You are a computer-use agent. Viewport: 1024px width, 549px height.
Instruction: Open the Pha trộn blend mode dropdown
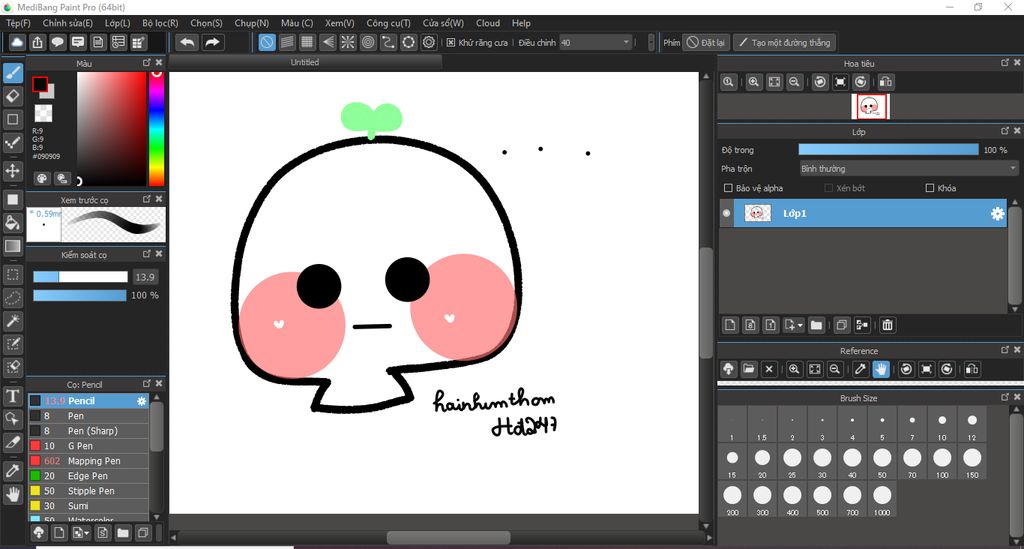tap(908, 169)
